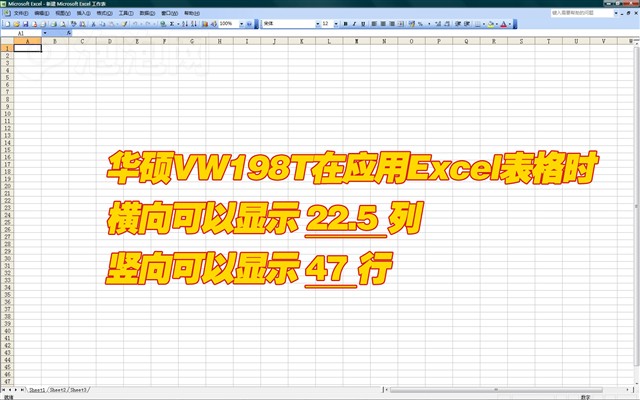Open the zoom 100% dropdown

[242, 24]
